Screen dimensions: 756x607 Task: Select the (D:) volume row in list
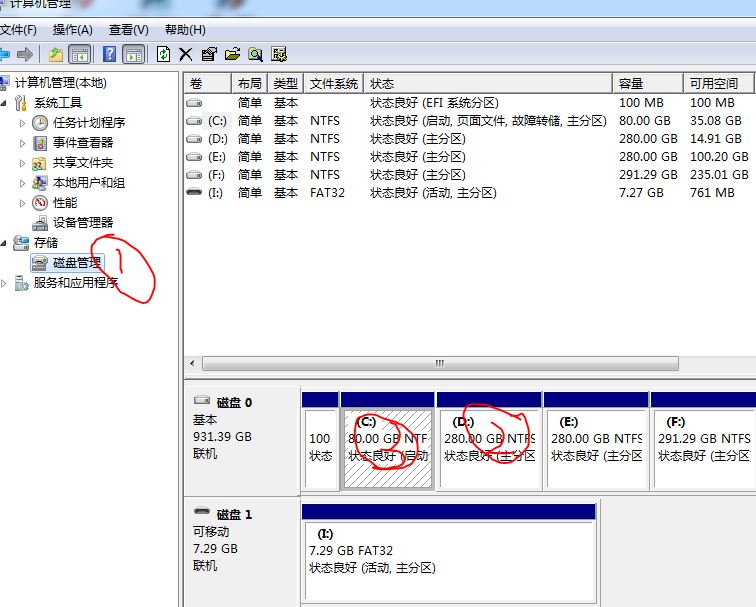(x=469, y=139)
